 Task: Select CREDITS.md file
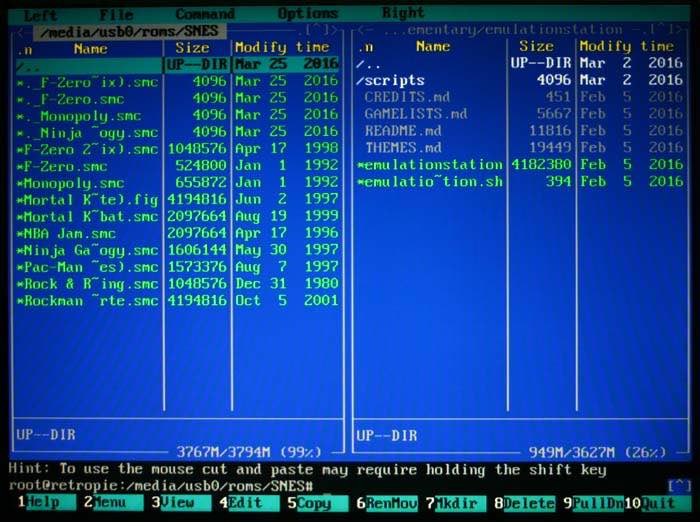tap(520, 97)
